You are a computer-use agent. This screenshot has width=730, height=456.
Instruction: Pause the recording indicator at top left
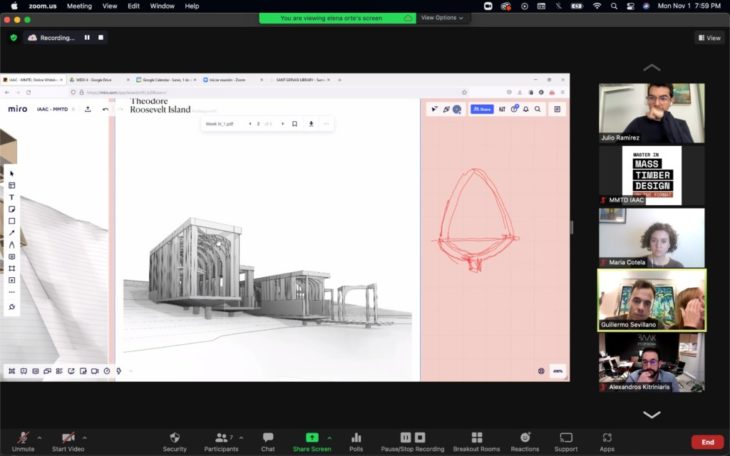click(x=87, y=38)
